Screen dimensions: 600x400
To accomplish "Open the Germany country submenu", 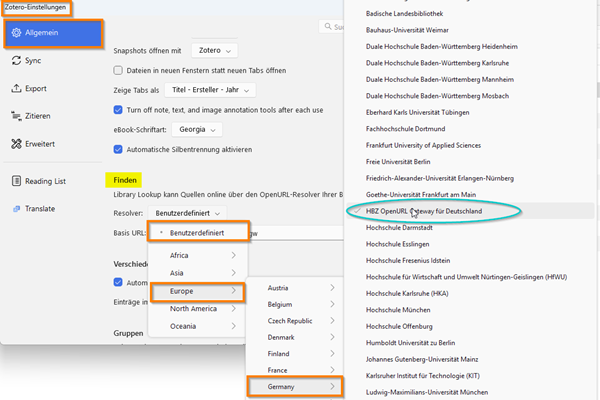I will (x=295, y=387).
